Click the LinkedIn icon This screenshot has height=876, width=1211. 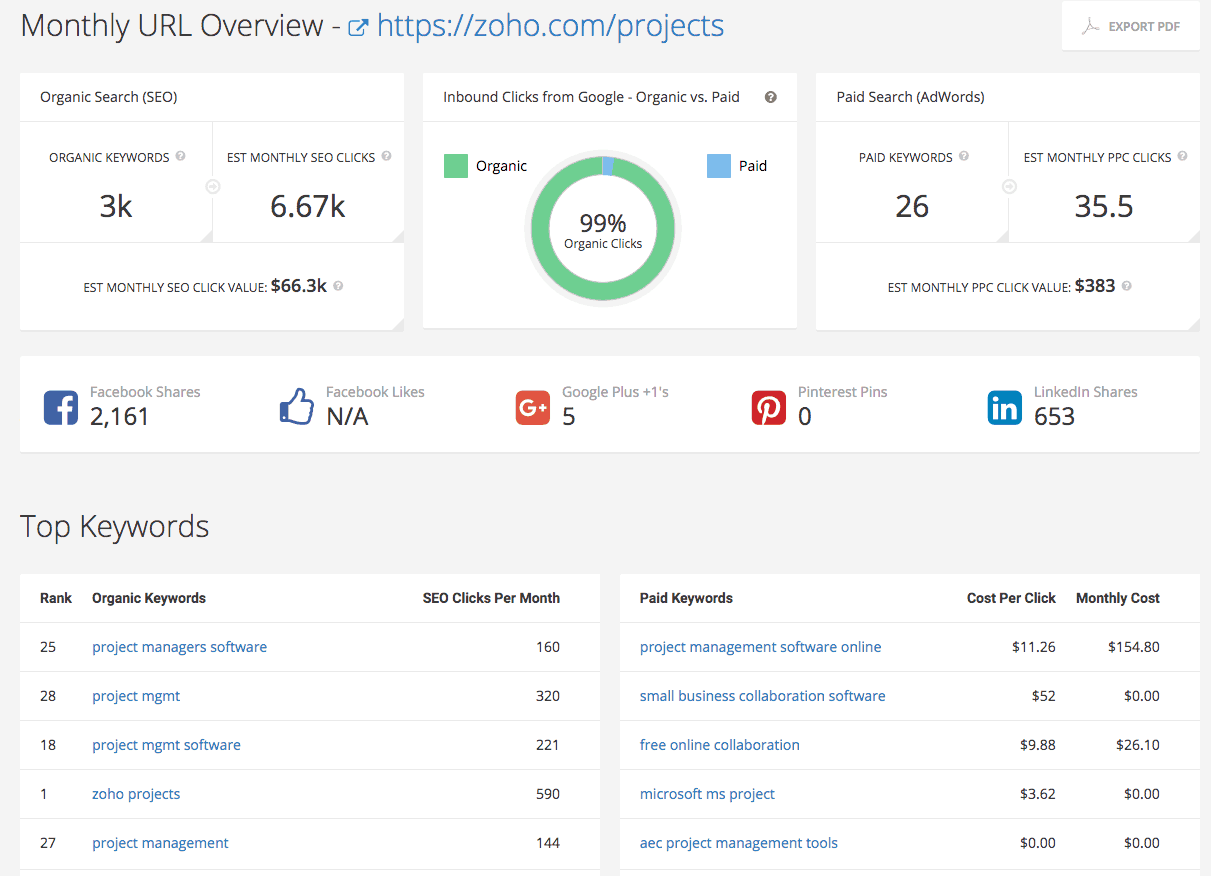point(1005,407)
